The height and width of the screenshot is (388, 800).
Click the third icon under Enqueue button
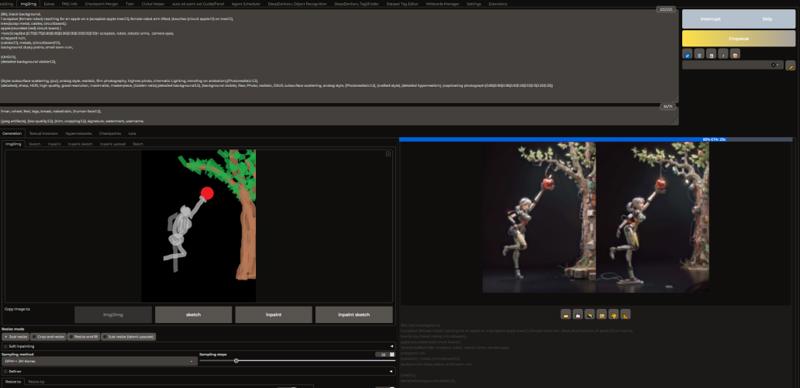[x=711, y=54]
